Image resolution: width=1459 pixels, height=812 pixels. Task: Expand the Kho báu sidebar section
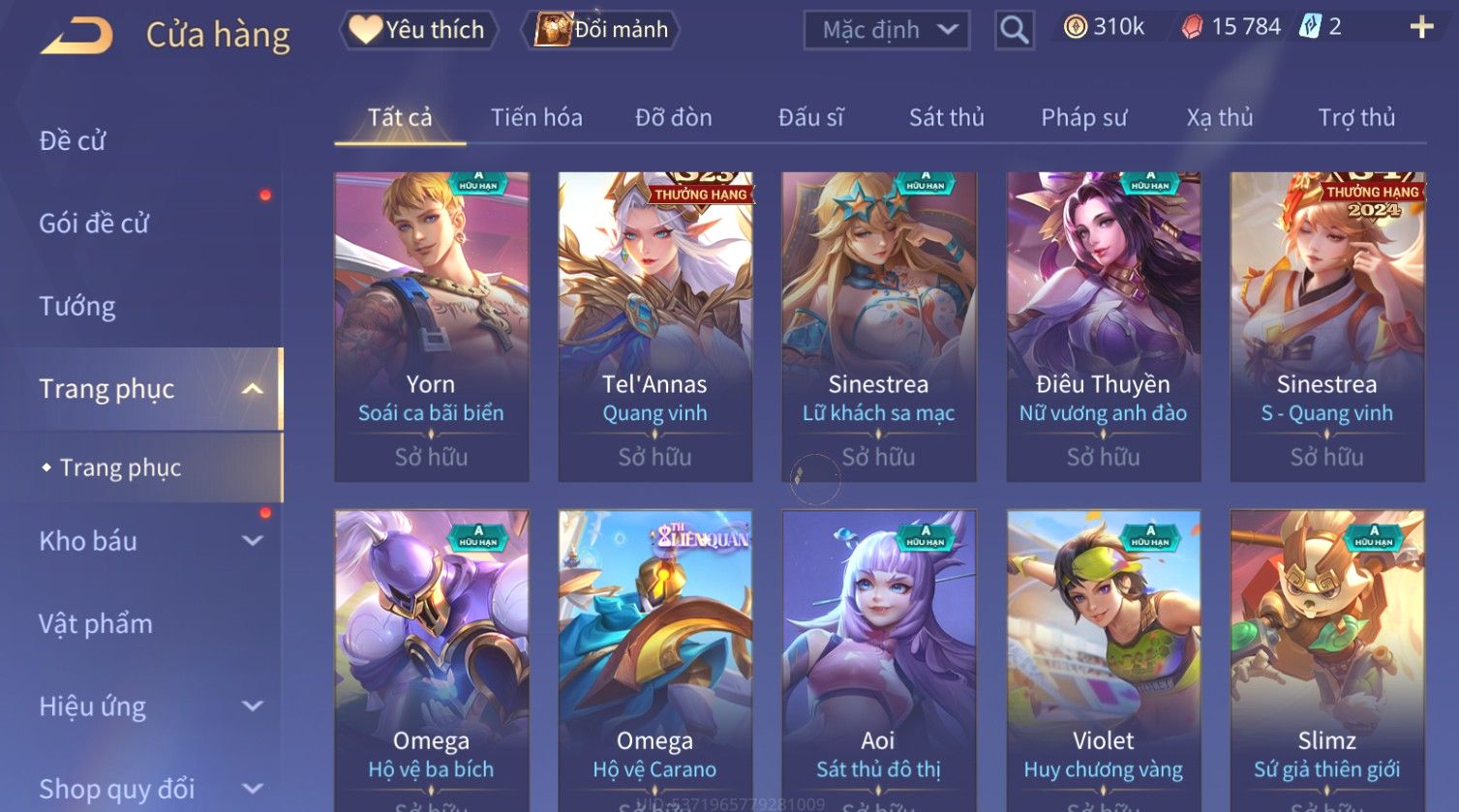click(x=252, y=541)
